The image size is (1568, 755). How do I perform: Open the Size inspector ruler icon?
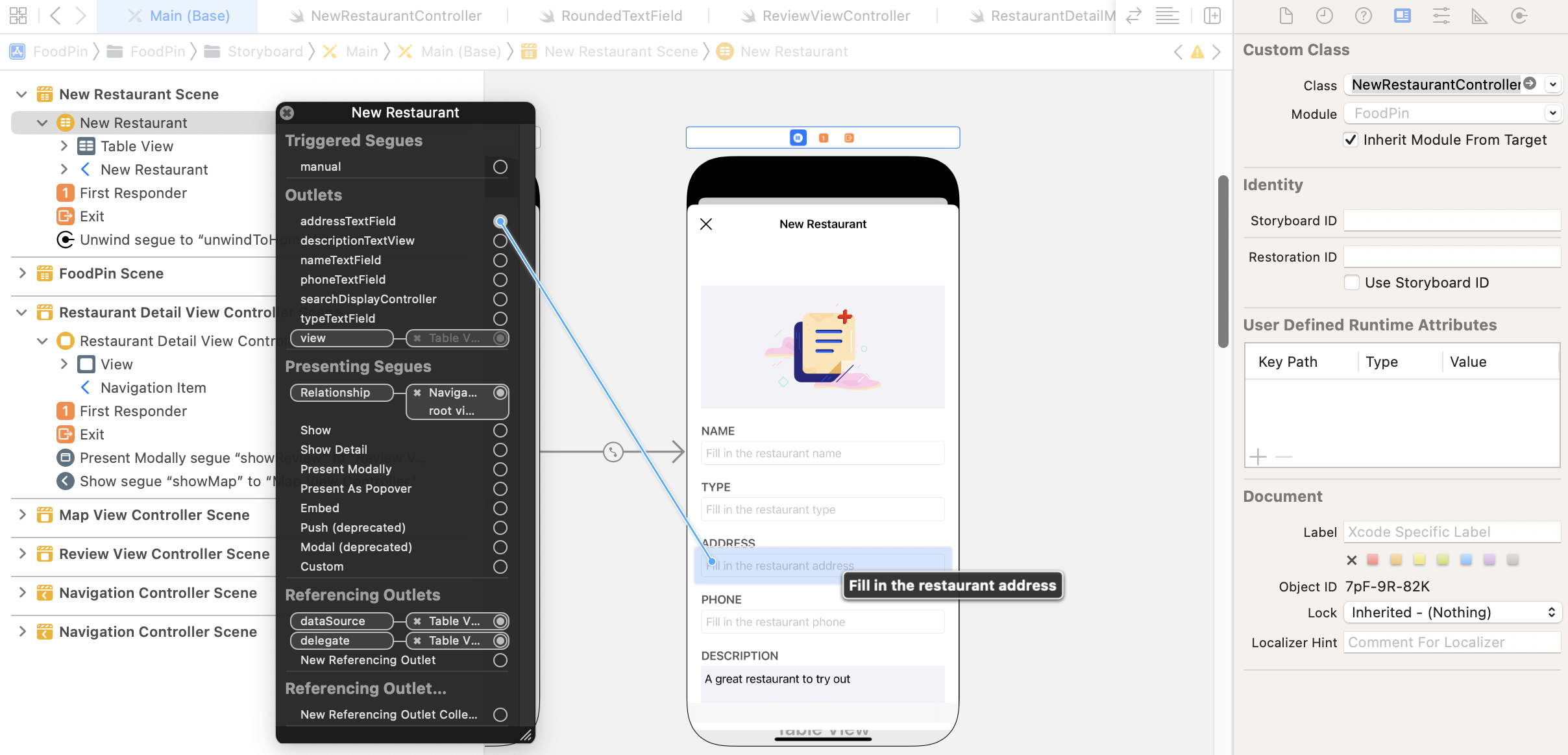1479,16
